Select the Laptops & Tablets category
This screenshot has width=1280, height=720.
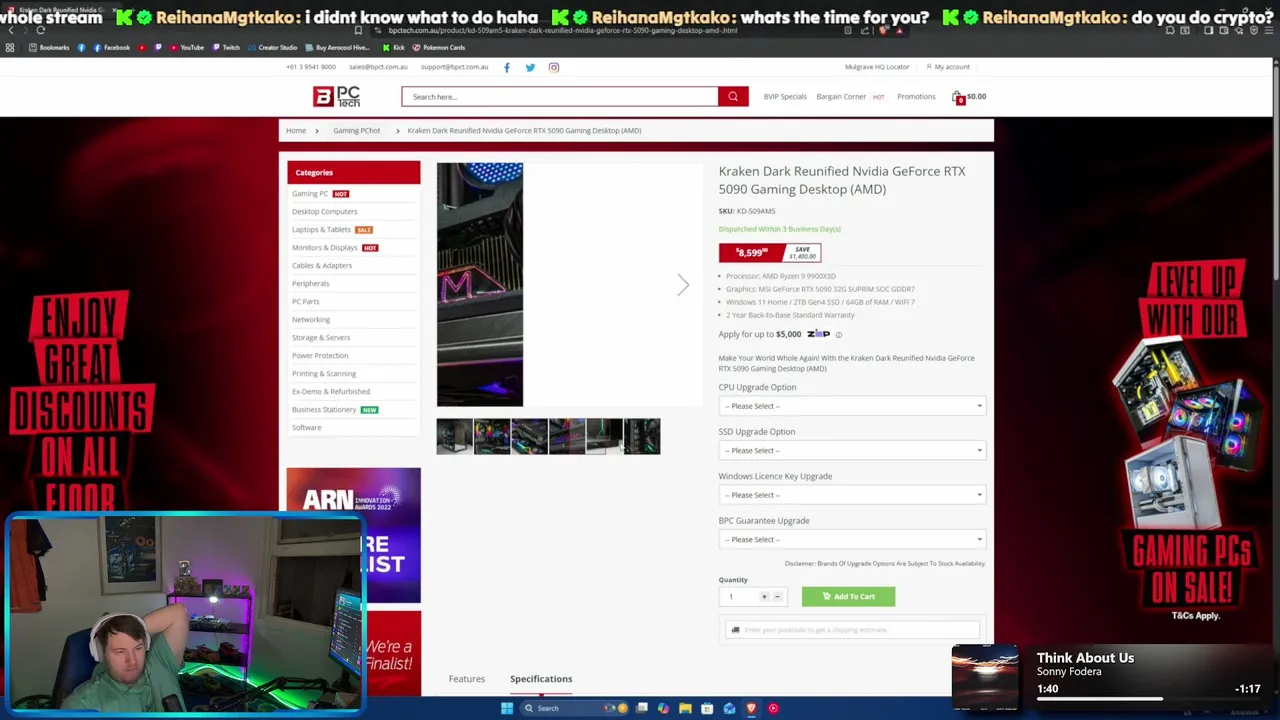pos(321,230)
